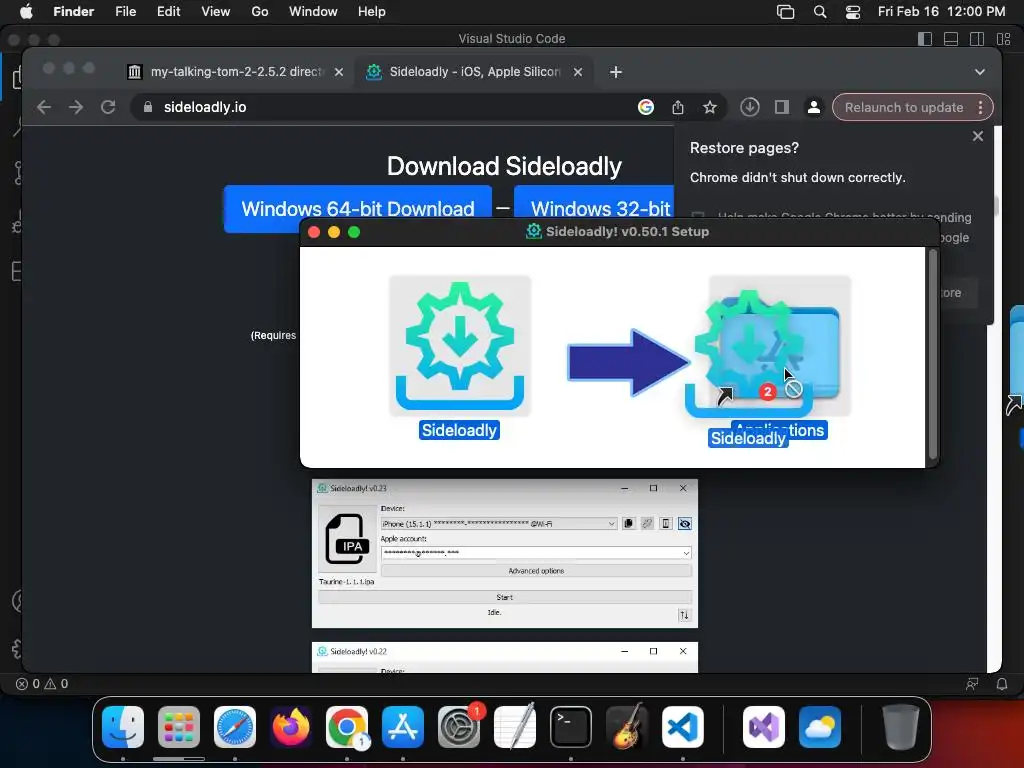
Task: Close the Sideloadly browser tab
Action: (x=578, y=72)
